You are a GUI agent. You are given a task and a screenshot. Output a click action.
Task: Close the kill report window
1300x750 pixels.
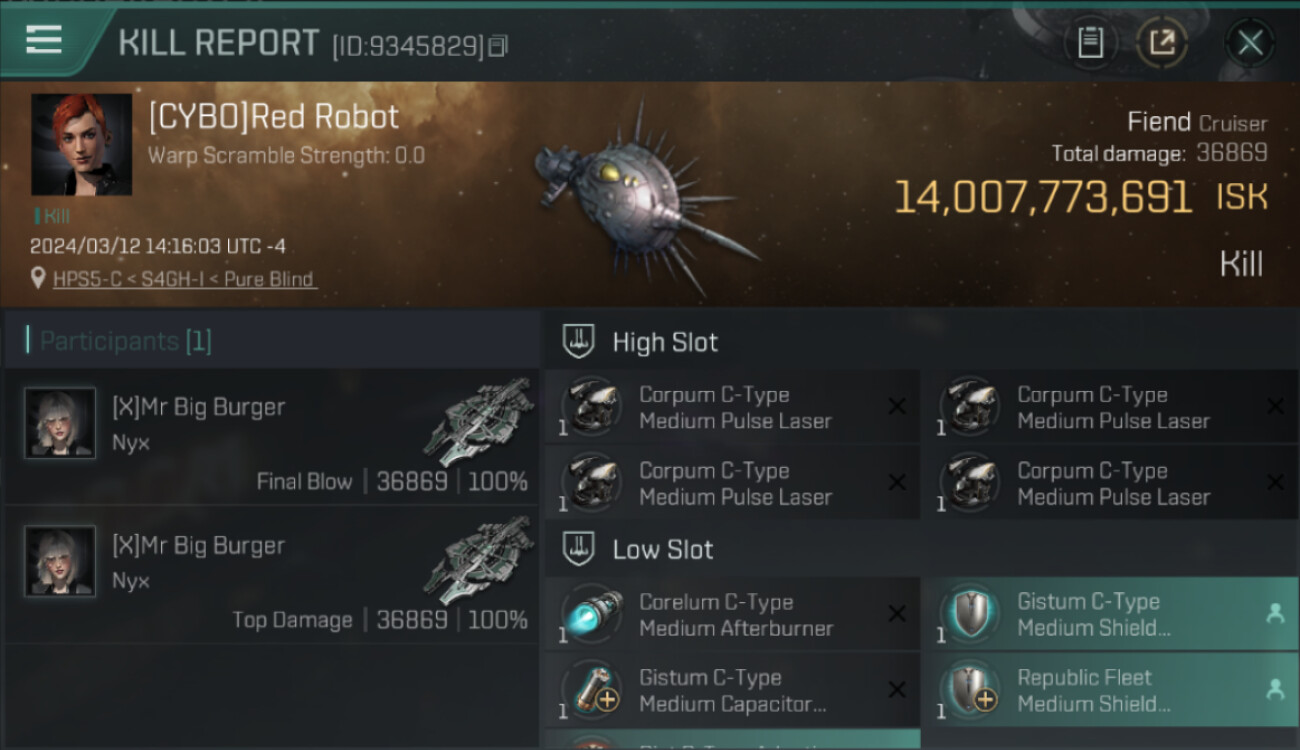click(1250, 42)
